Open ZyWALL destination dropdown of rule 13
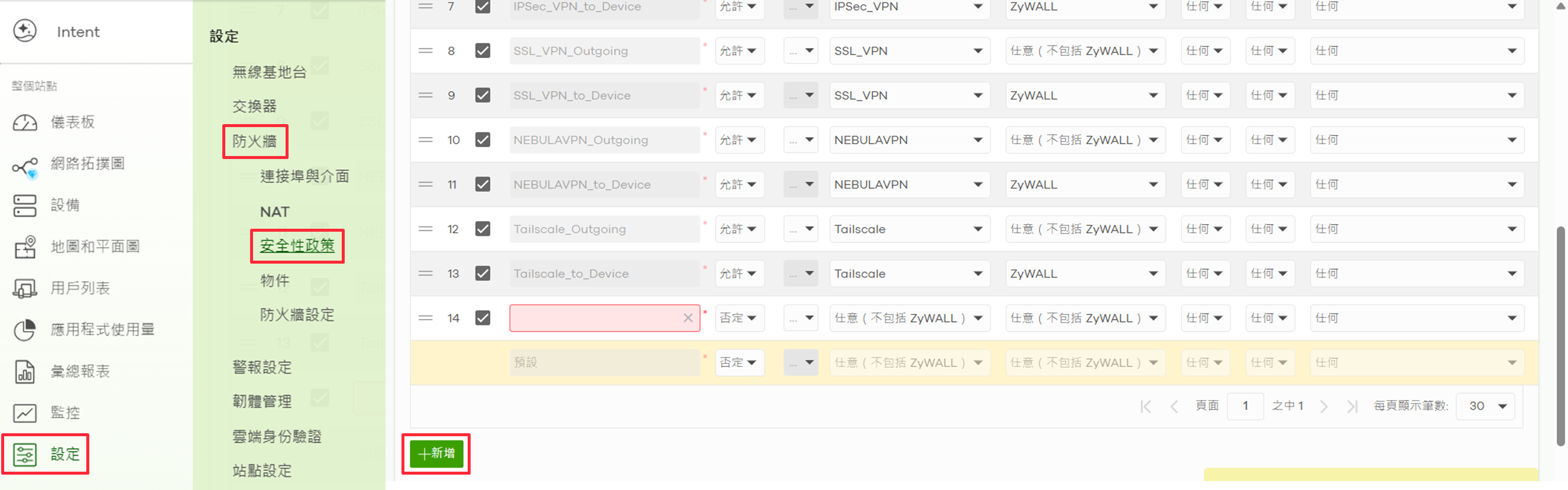 click(1086, 273)
